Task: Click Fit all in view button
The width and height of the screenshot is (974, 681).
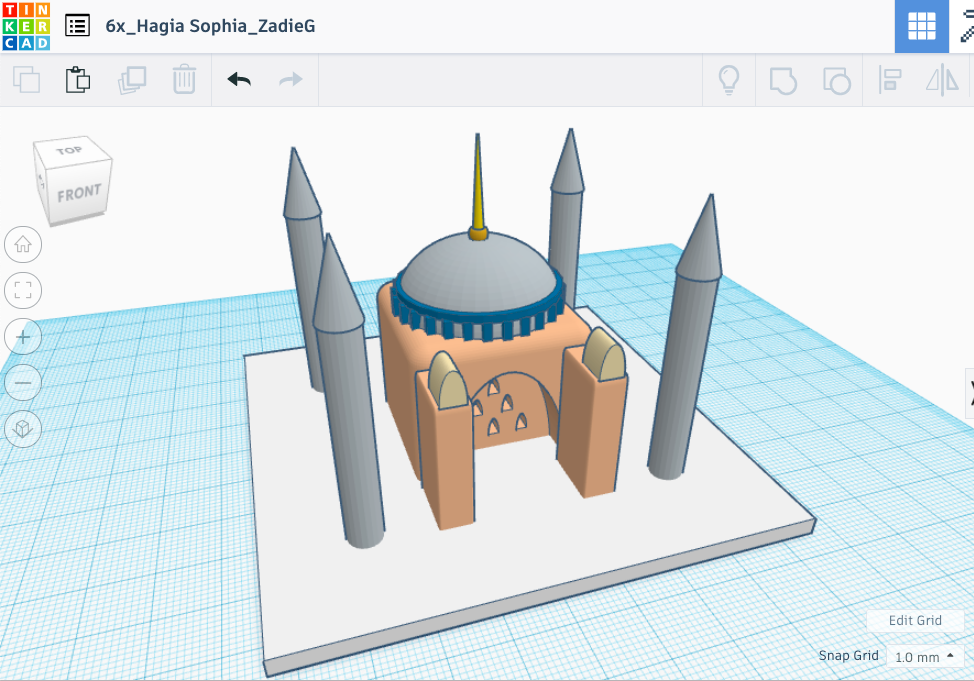Action: (x=23, y=291)
